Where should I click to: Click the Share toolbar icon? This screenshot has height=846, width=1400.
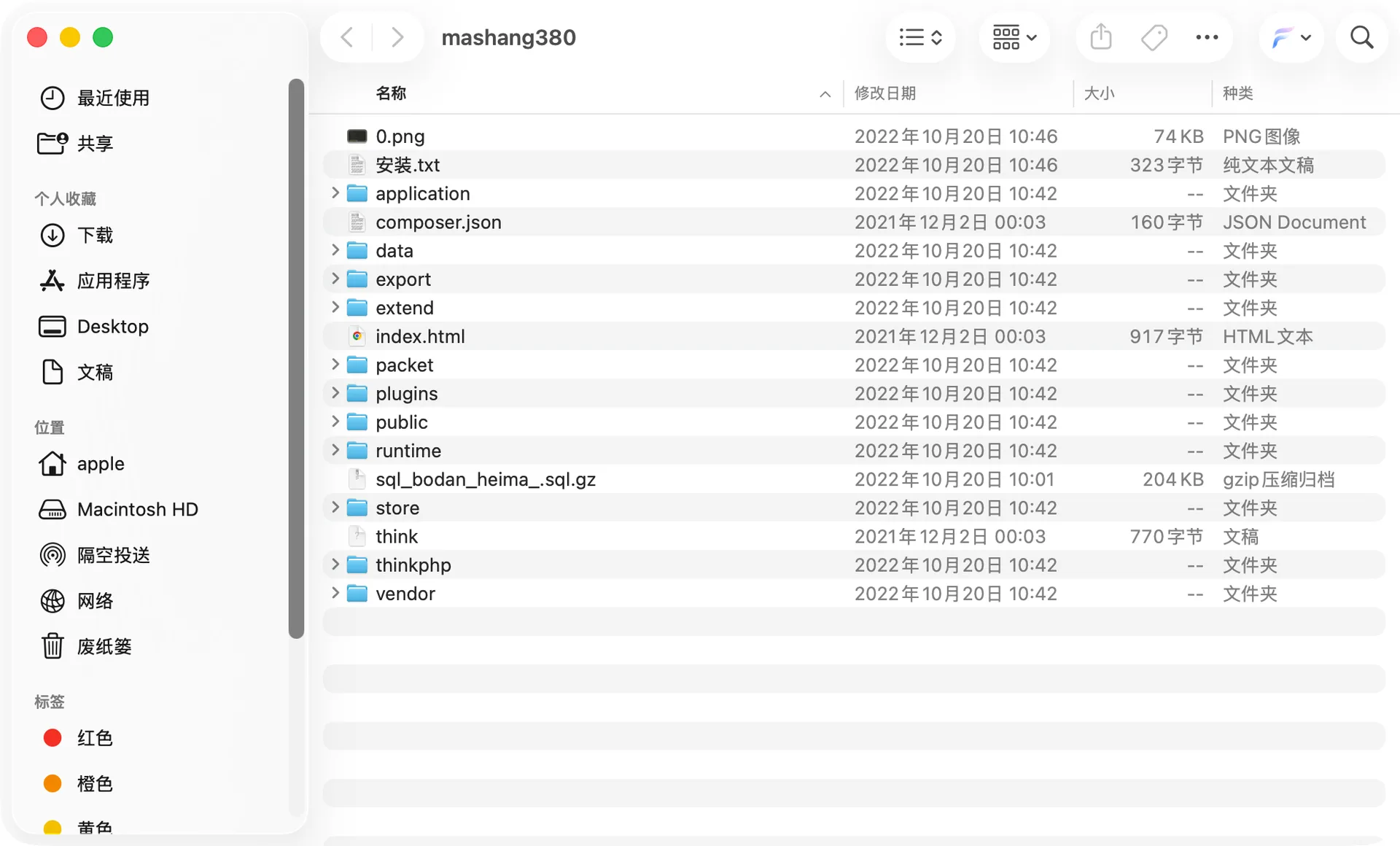point(1100,37)
